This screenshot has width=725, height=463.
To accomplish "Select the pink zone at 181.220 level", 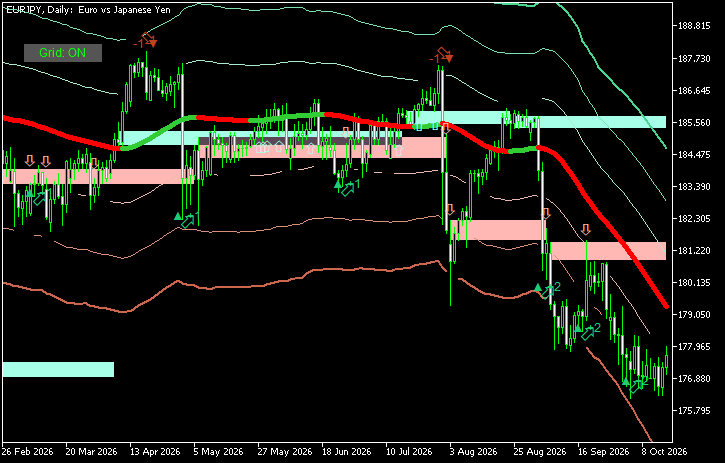I will tap(608, 251).
